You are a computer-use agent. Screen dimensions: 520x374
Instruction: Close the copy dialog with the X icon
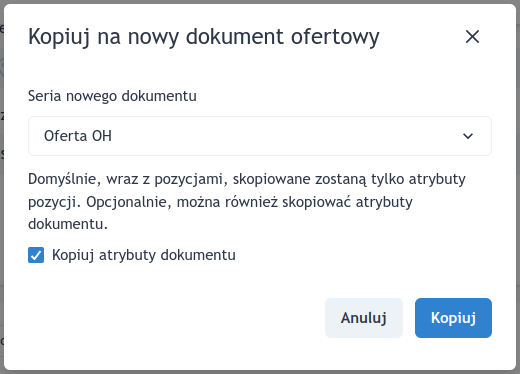point(472,37)
